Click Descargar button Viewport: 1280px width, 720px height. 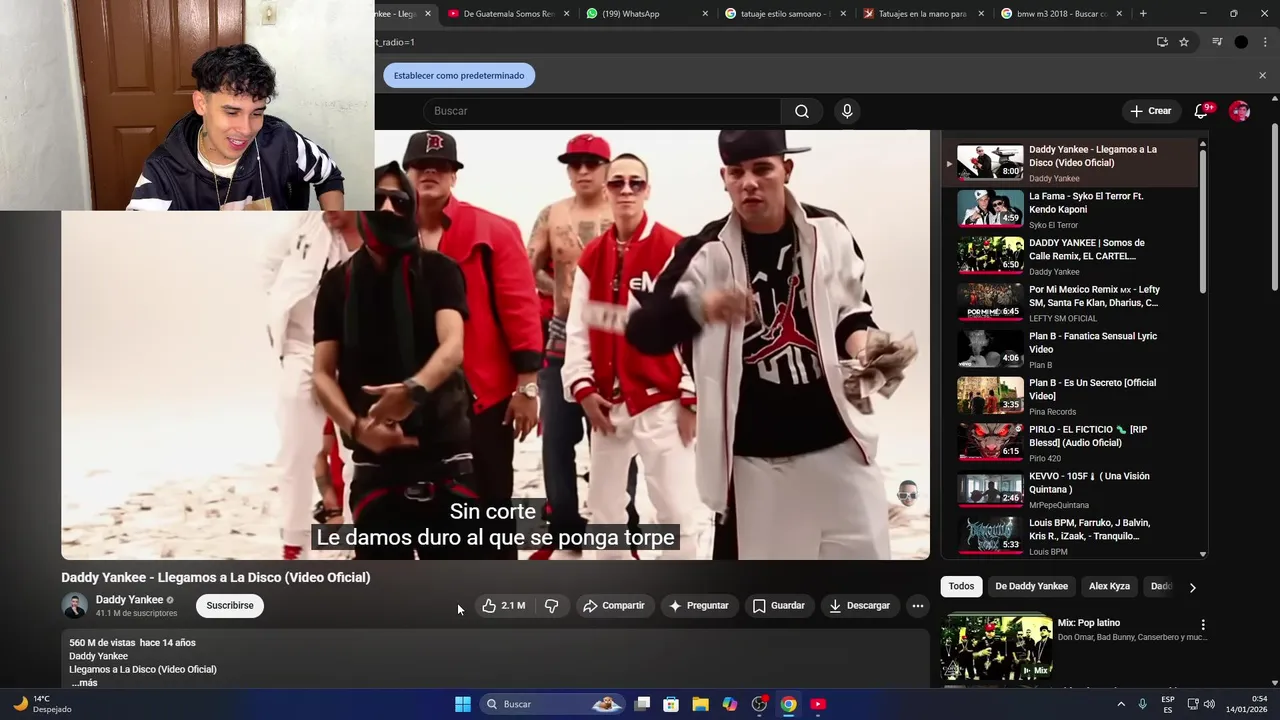click(x=859, y=605)
